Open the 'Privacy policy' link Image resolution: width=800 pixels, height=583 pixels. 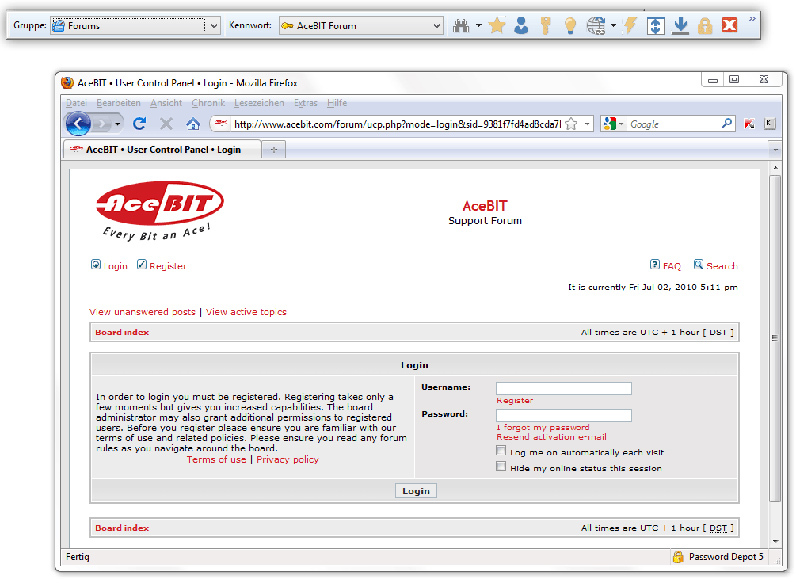pyautogui.click(x=287, y=460)
